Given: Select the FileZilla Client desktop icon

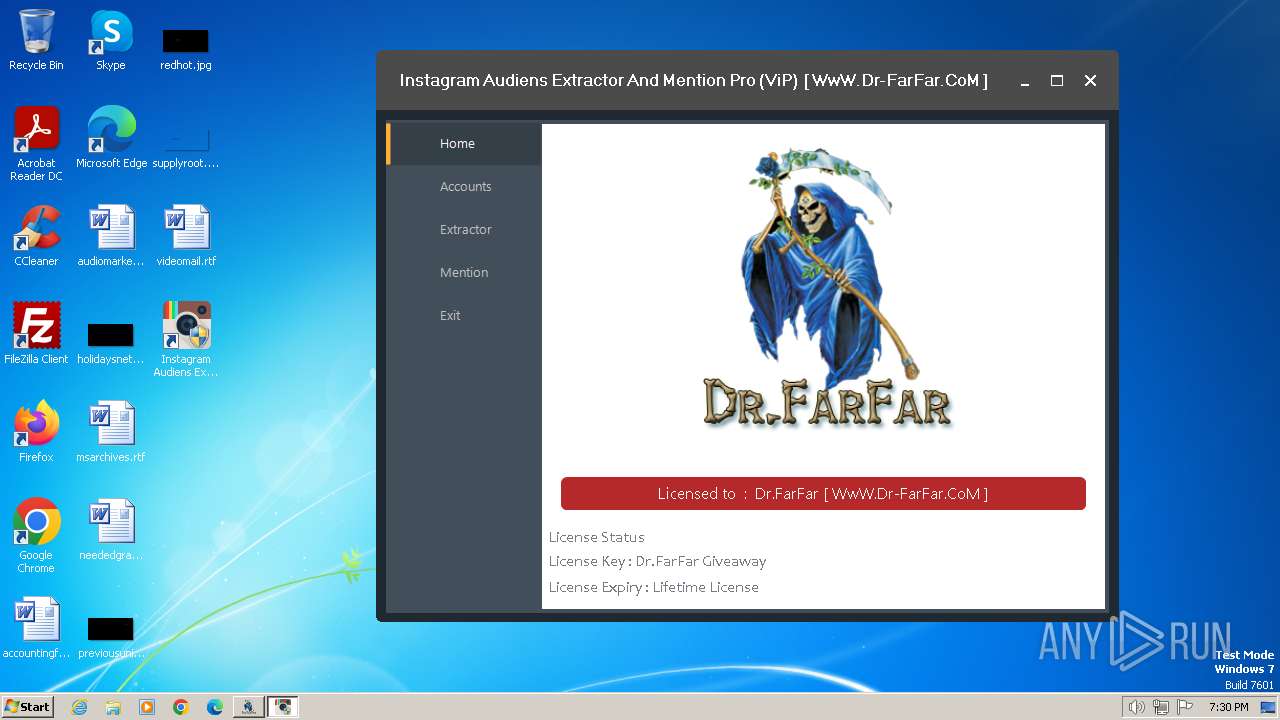Looking at the screenshot, I should (x=36, y=335).
